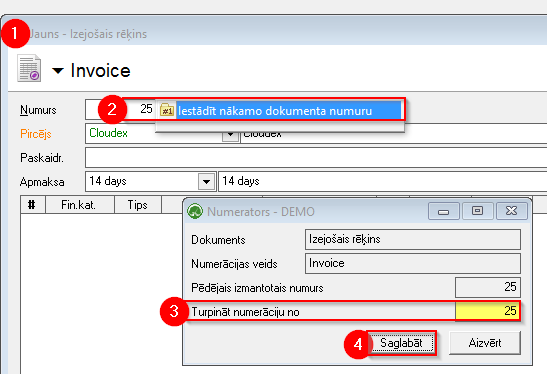Click the # column header
The width and height of the screenshot is (547, 374).
[32, 205]
